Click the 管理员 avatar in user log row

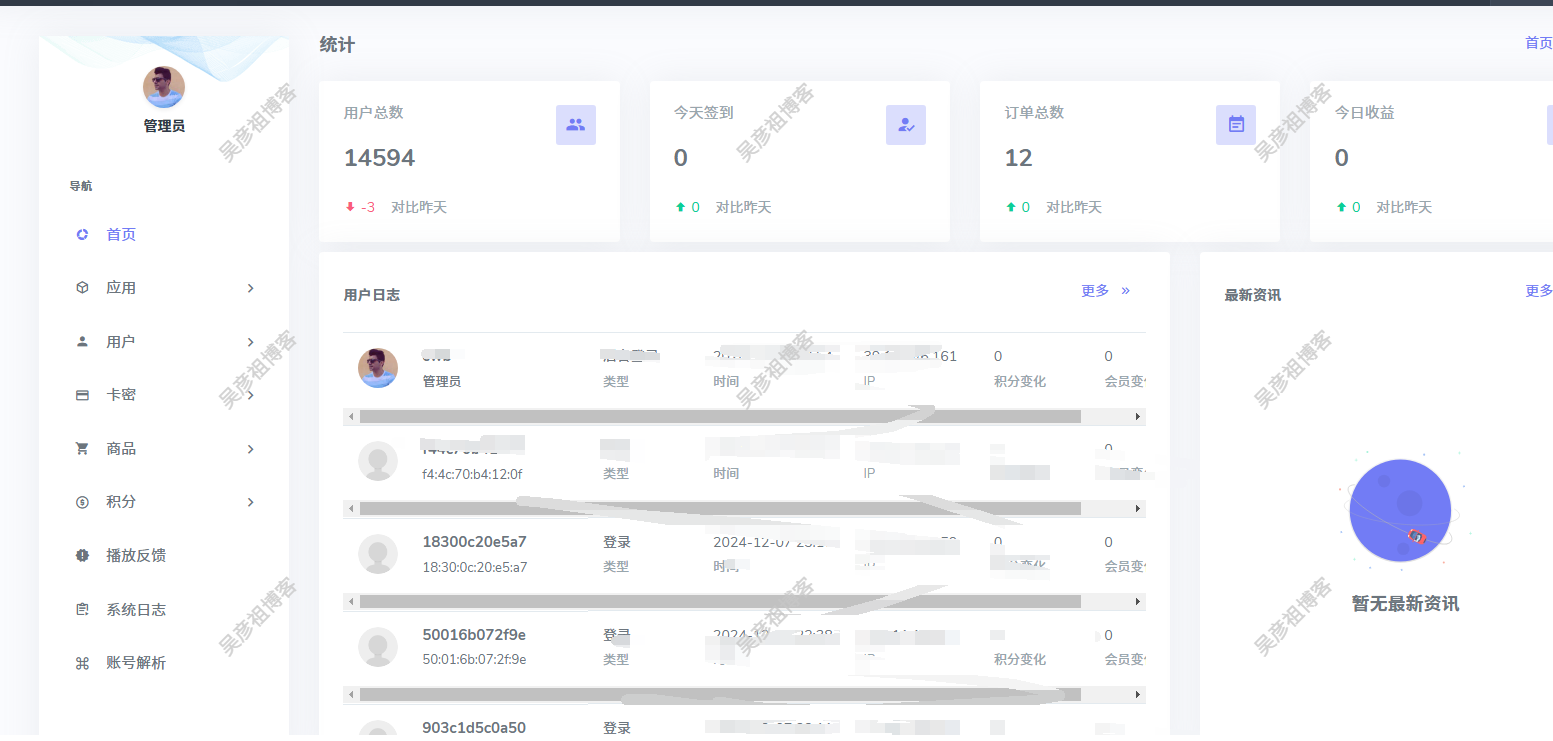378,368
